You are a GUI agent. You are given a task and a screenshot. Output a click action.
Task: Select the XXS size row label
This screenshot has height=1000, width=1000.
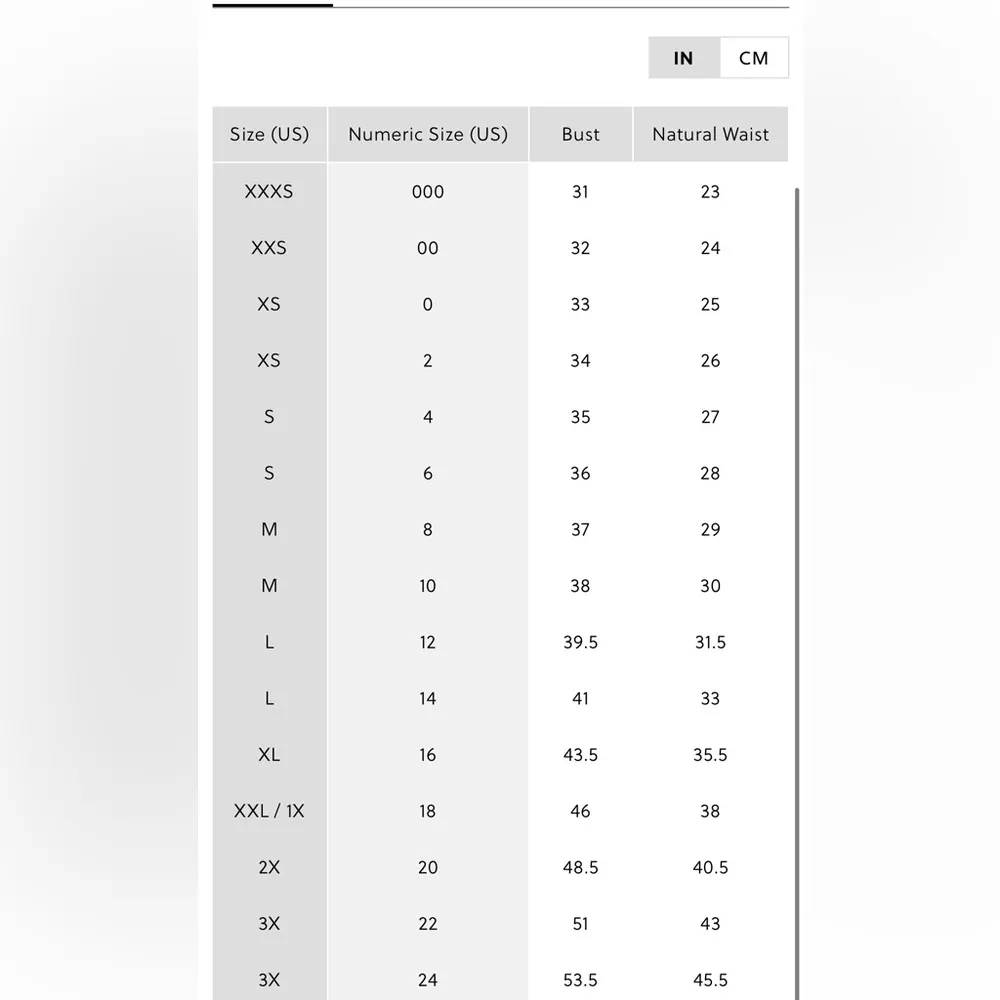[269, 248]
